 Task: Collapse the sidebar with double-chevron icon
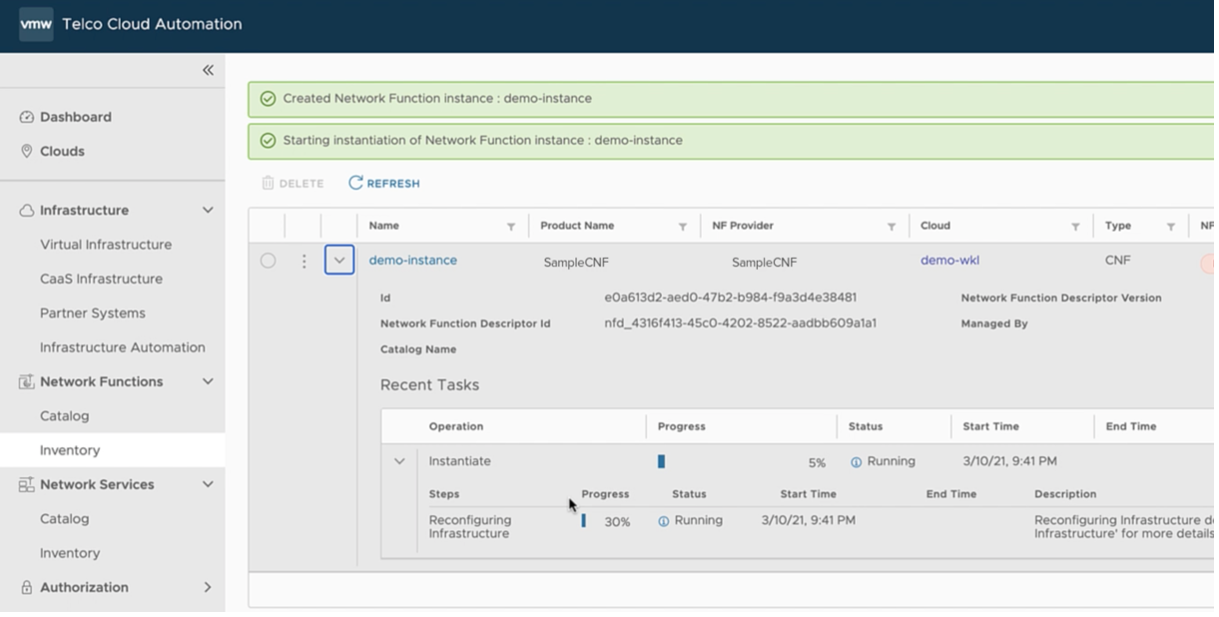click(208, 70)
